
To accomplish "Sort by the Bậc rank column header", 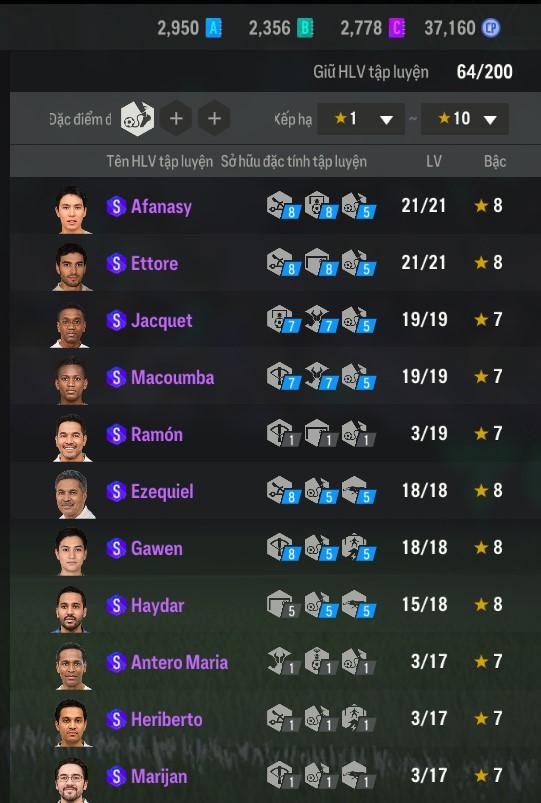I will click(x=494, y=161).
